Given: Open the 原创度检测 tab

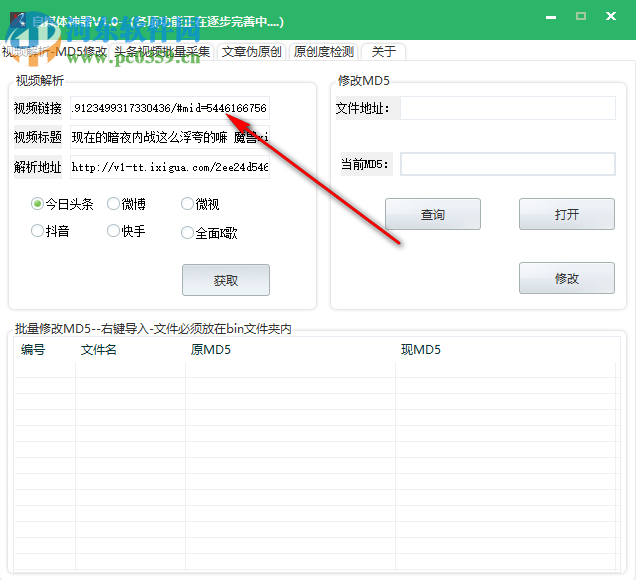Looking at the screenshot, I should 324,52.
